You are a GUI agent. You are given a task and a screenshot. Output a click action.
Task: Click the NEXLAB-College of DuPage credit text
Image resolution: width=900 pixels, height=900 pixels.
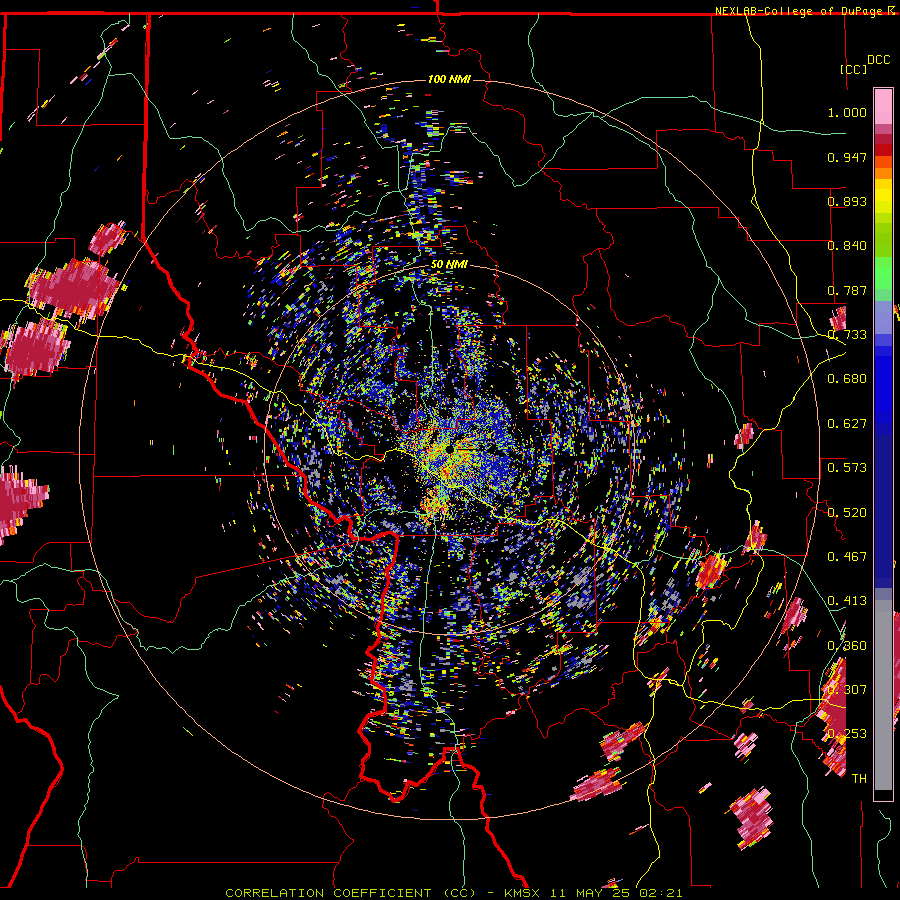tap(800, 11)
